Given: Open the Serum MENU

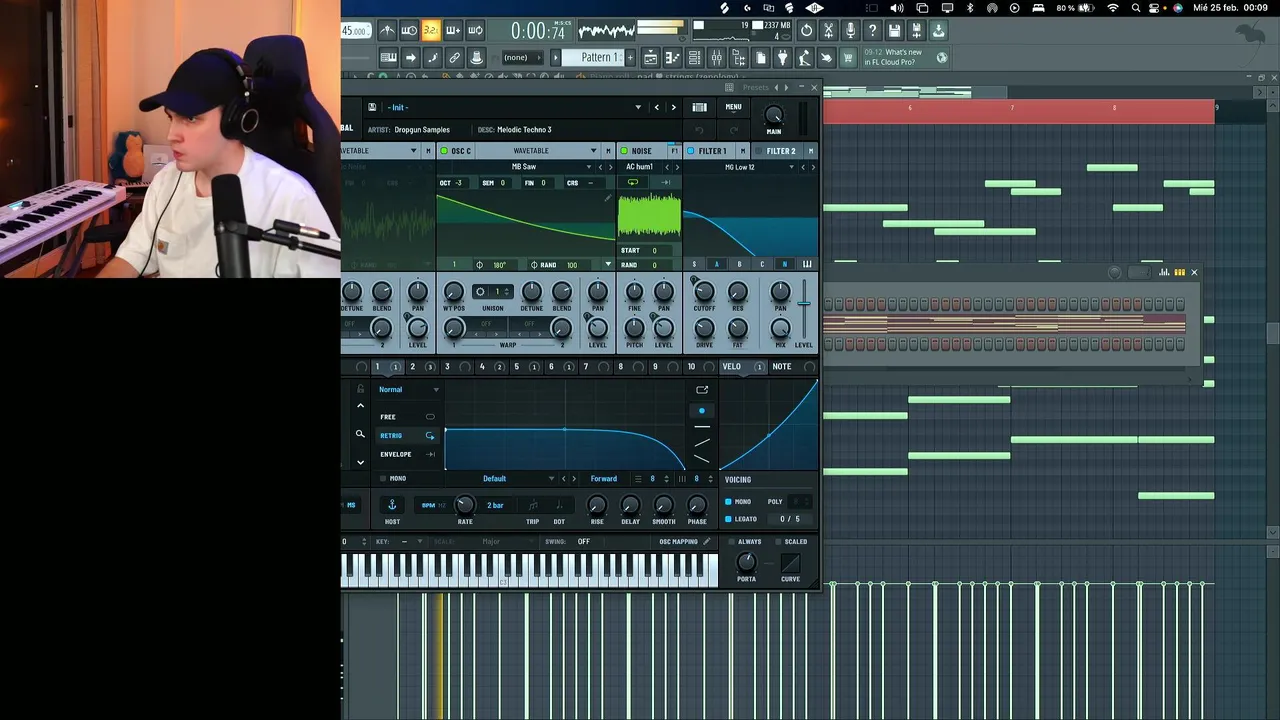Looking at the screenshot, I should (x=733, y=107).
